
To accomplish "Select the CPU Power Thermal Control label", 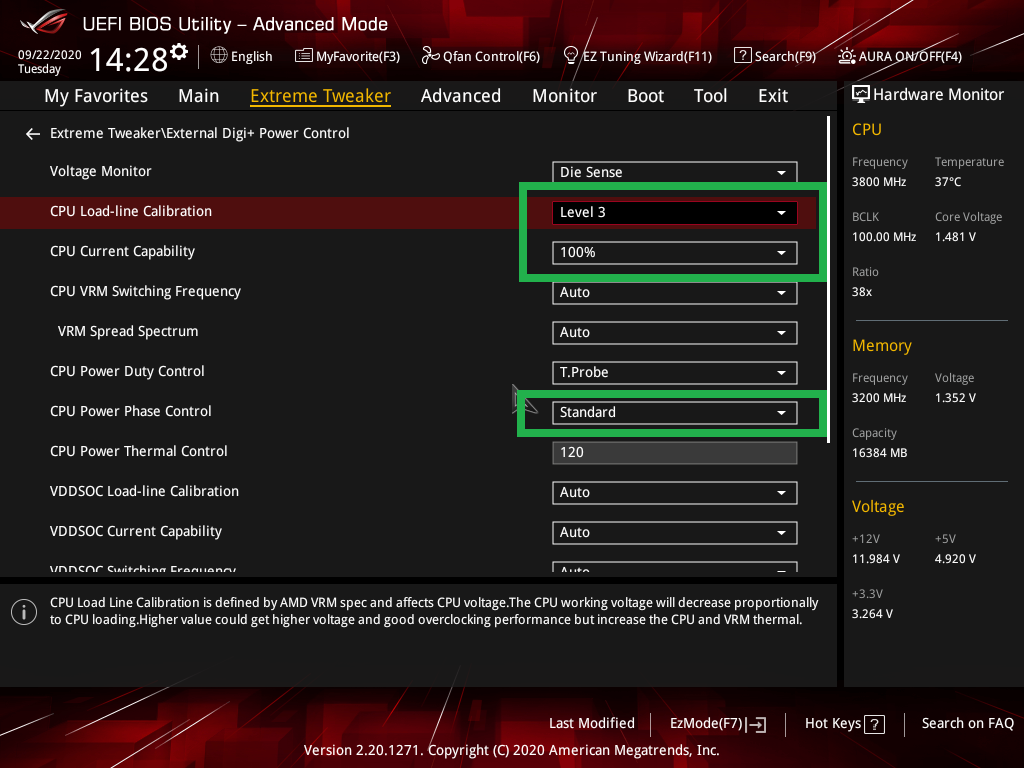I will tap(138, 451).
